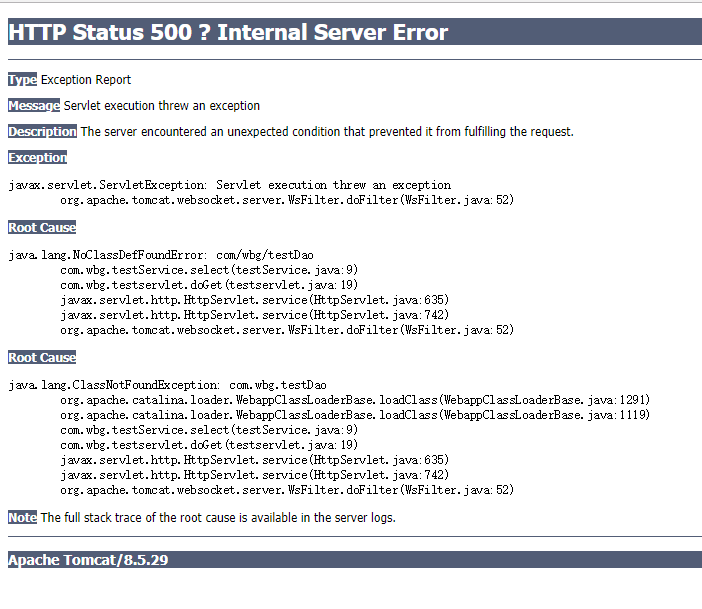Image resolution: width=702 pixels, height=609 pixels.
Task: Click the first Root Cause label
Action: pyautogui.click(x=42, y=227)
